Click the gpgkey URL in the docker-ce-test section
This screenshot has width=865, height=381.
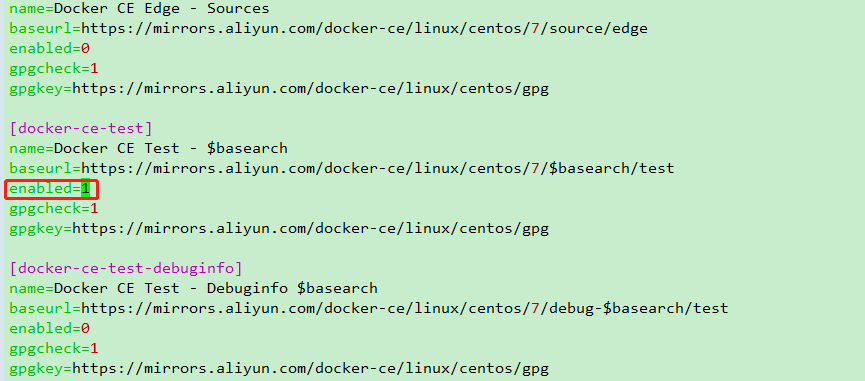pyautogui.click(x=311, y=229)
